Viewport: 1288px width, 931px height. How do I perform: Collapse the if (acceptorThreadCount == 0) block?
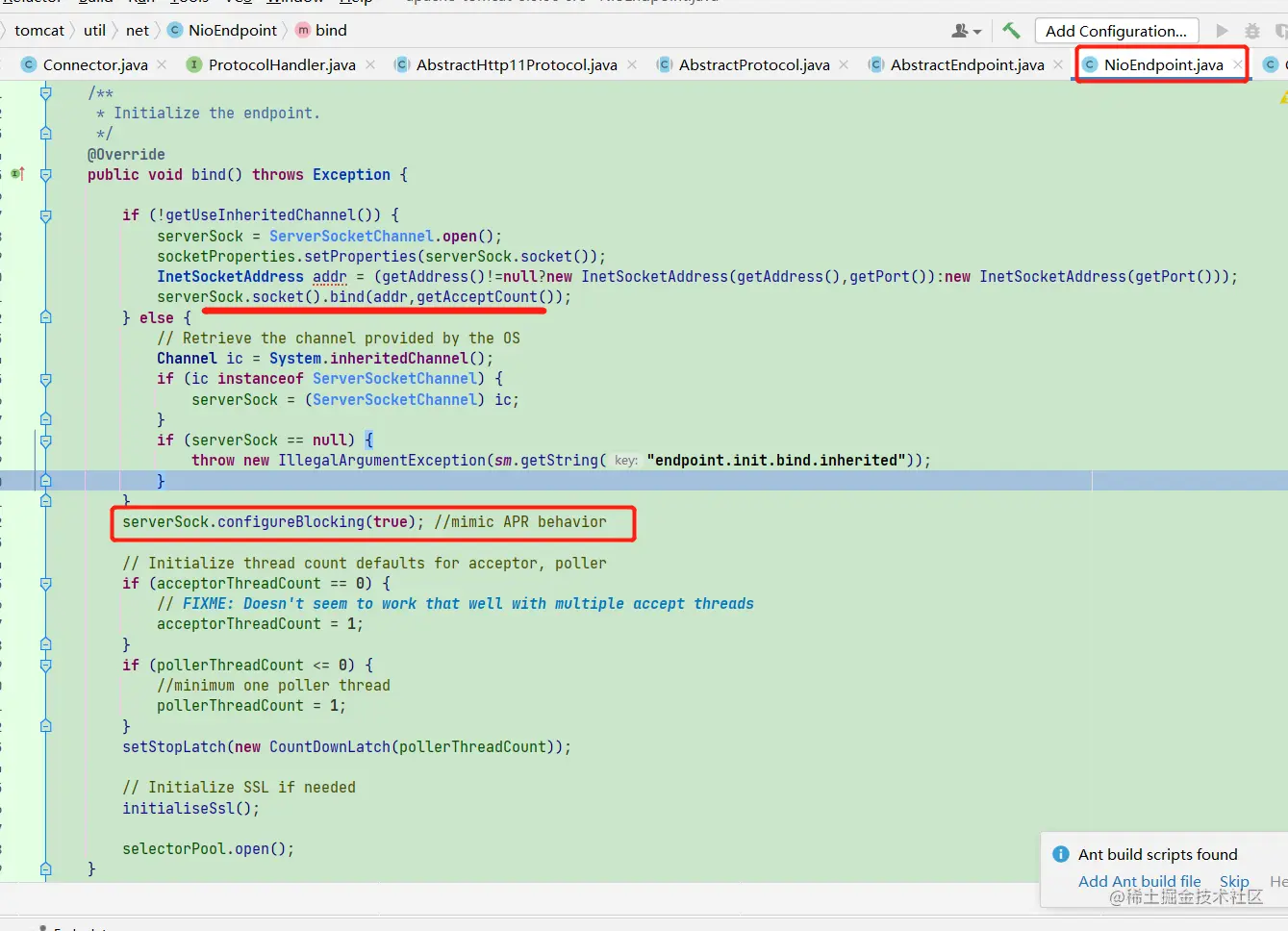(45, 584)
